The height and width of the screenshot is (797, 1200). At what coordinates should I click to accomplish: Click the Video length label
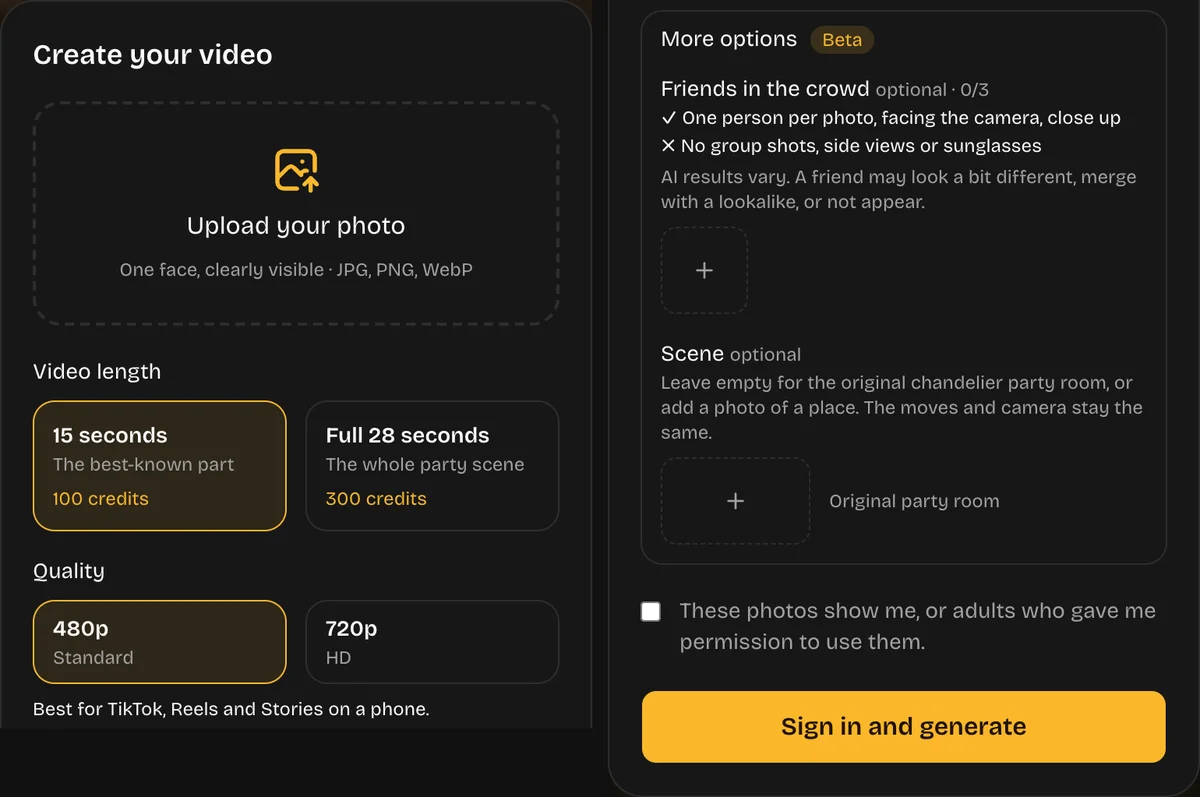pyautogui.click(x=97, y=371)
